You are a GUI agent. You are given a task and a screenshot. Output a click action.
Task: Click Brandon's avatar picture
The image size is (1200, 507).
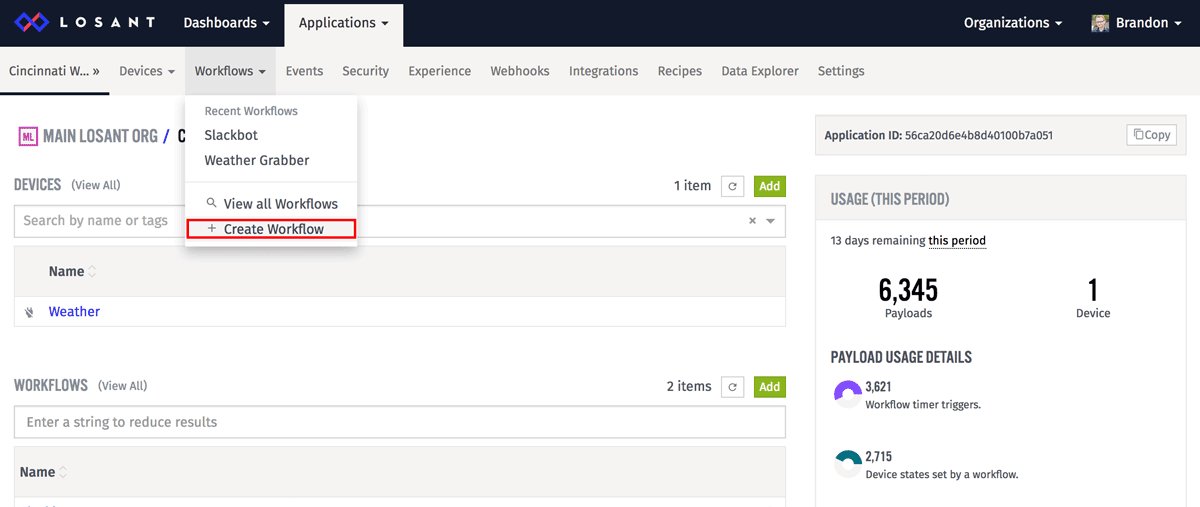click(1100, 23)
